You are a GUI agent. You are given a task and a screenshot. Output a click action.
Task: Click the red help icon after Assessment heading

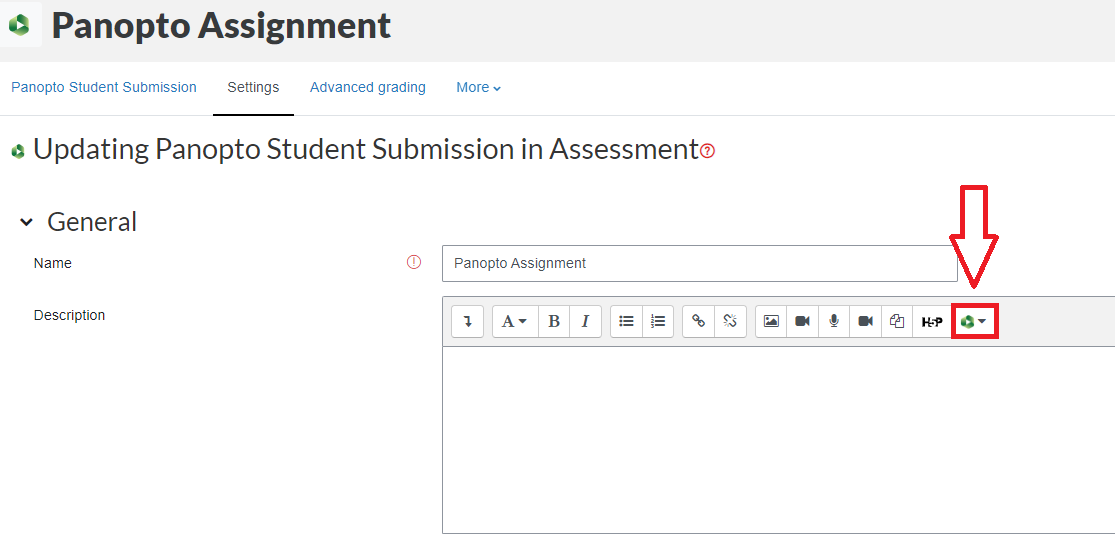click(708, 151)
